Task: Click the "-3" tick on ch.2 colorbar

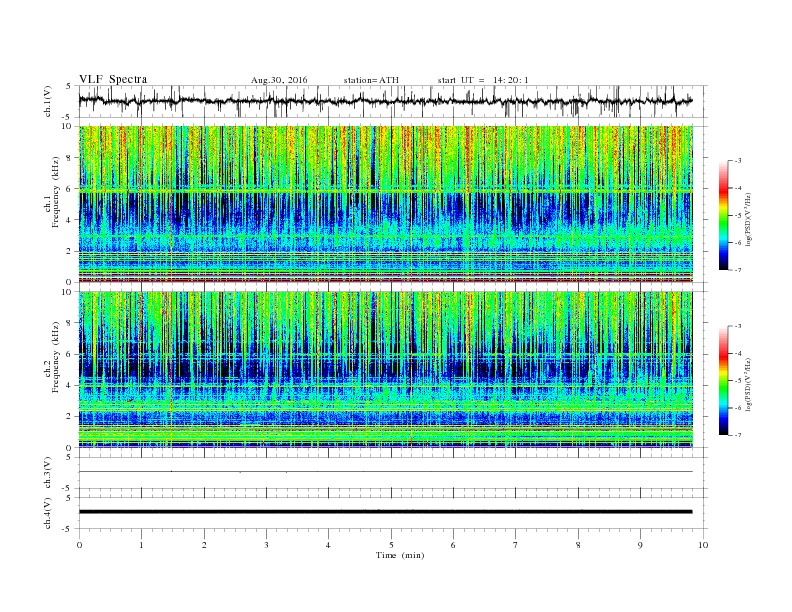Action: [x=738, y=326]
